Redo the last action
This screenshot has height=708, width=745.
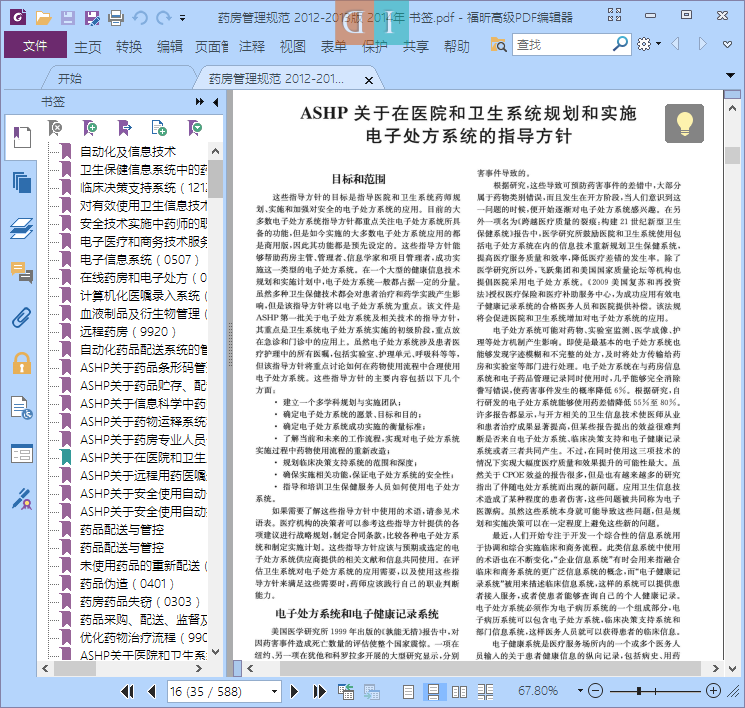pos(164,18)
